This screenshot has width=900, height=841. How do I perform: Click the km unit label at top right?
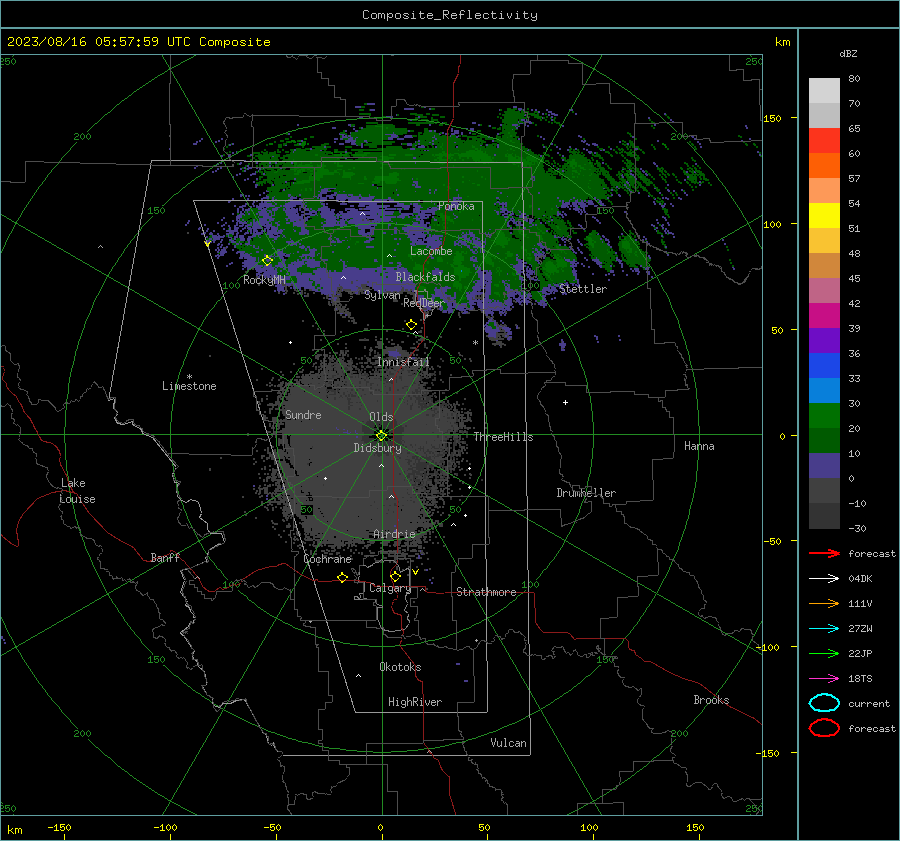click(x=782, y=42)
